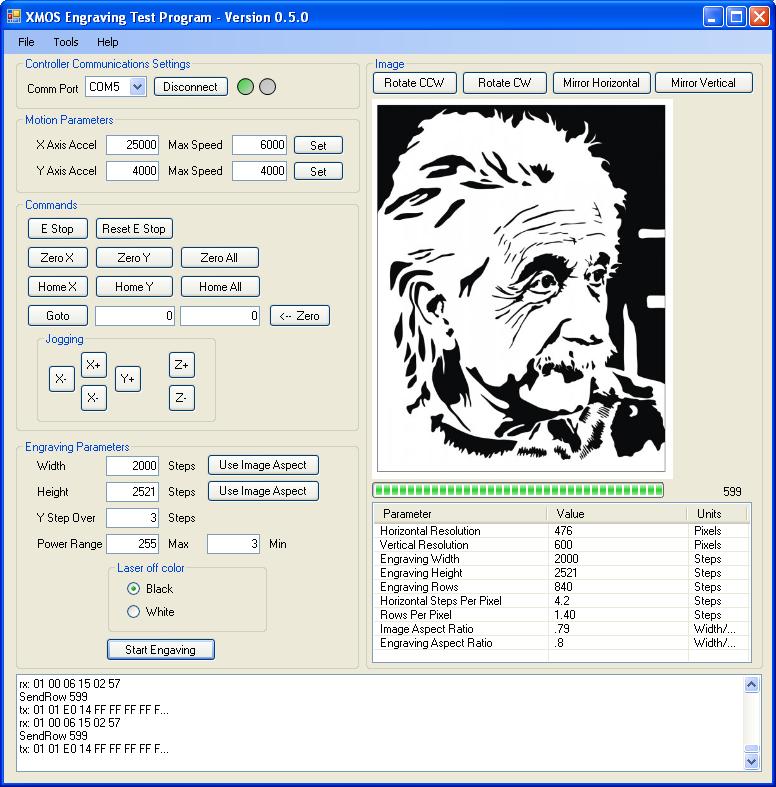Jog down with the Z- button
Viewport: 776px width, 787px height.
(182, 398)
